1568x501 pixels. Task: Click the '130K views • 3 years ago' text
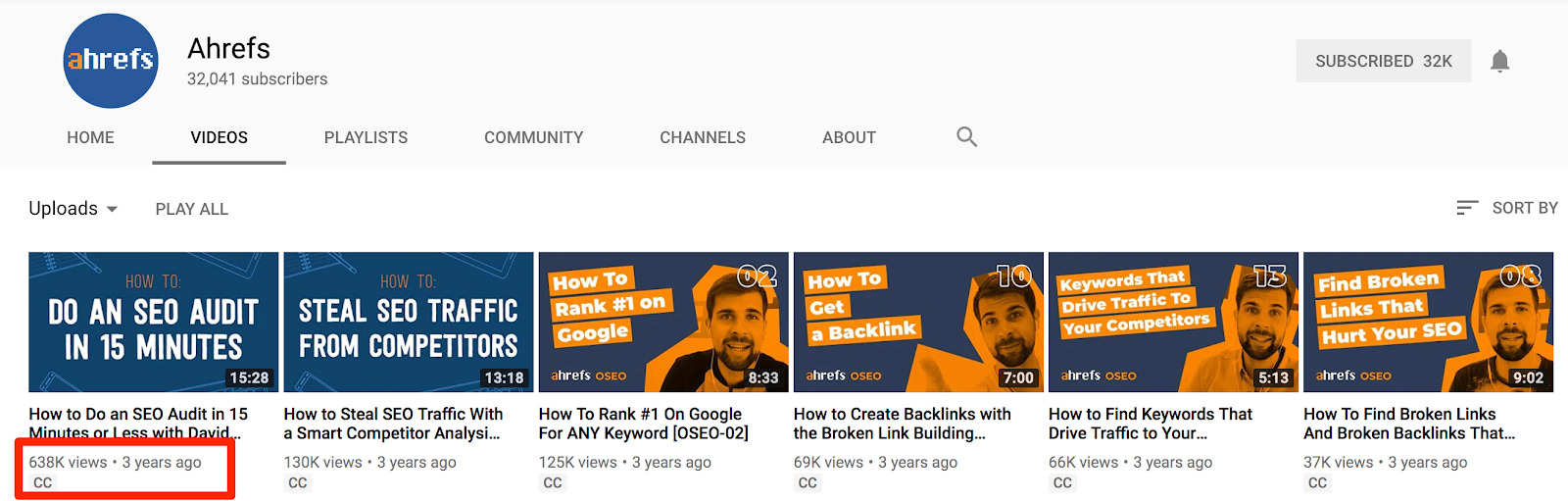pos(369,462)
